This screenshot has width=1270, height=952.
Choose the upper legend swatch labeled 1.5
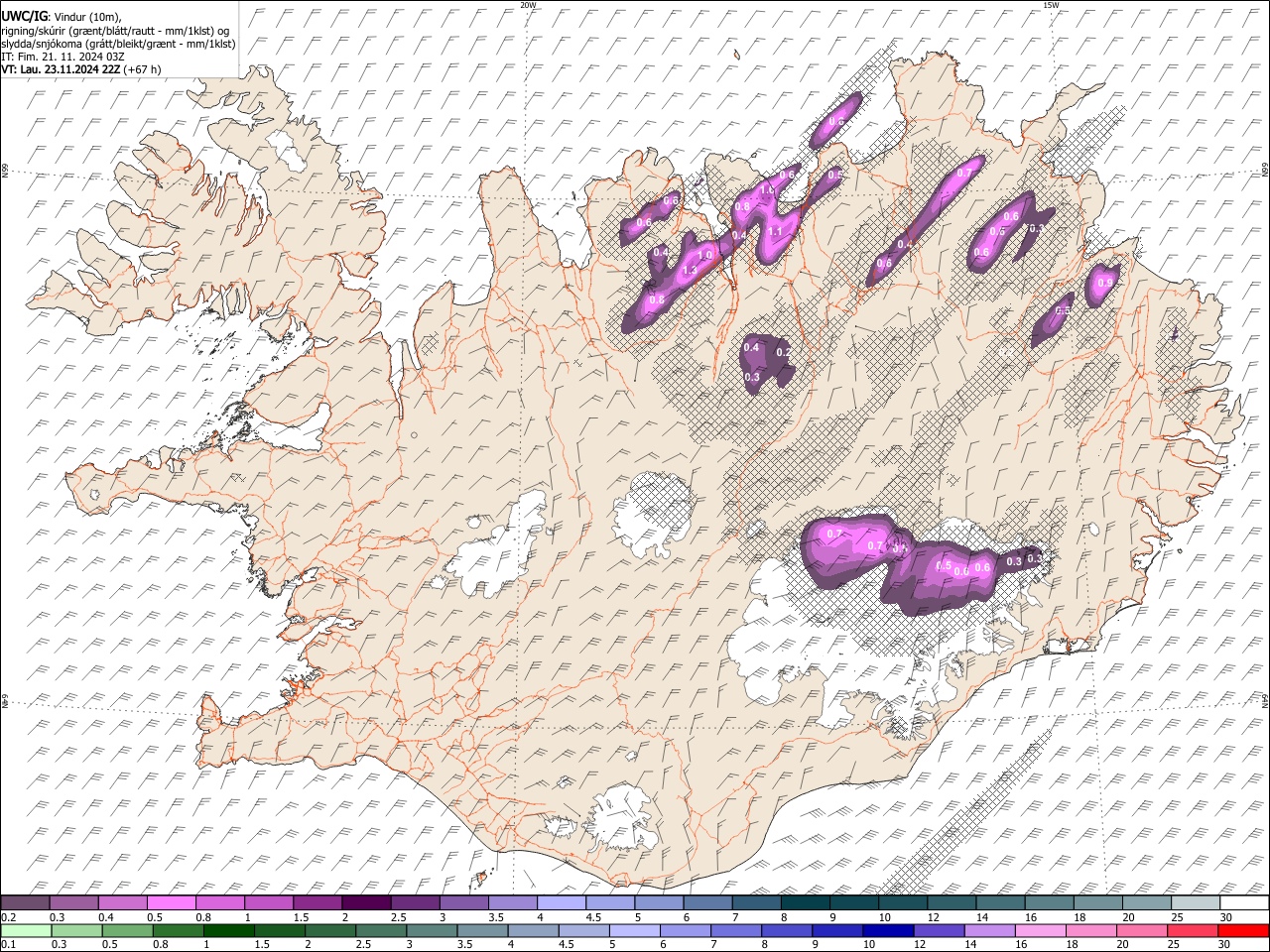click(x=317, y=902)
